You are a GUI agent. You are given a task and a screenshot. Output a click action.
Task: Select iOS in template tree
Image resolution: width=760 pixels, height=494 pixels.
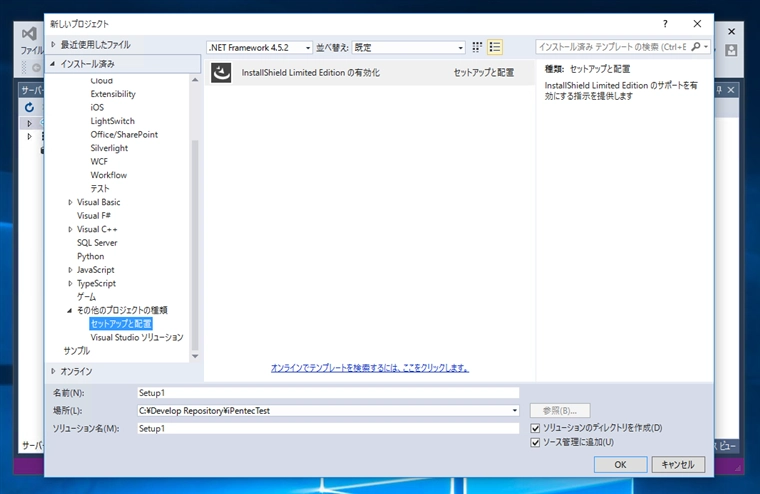(x=97, y=108)
